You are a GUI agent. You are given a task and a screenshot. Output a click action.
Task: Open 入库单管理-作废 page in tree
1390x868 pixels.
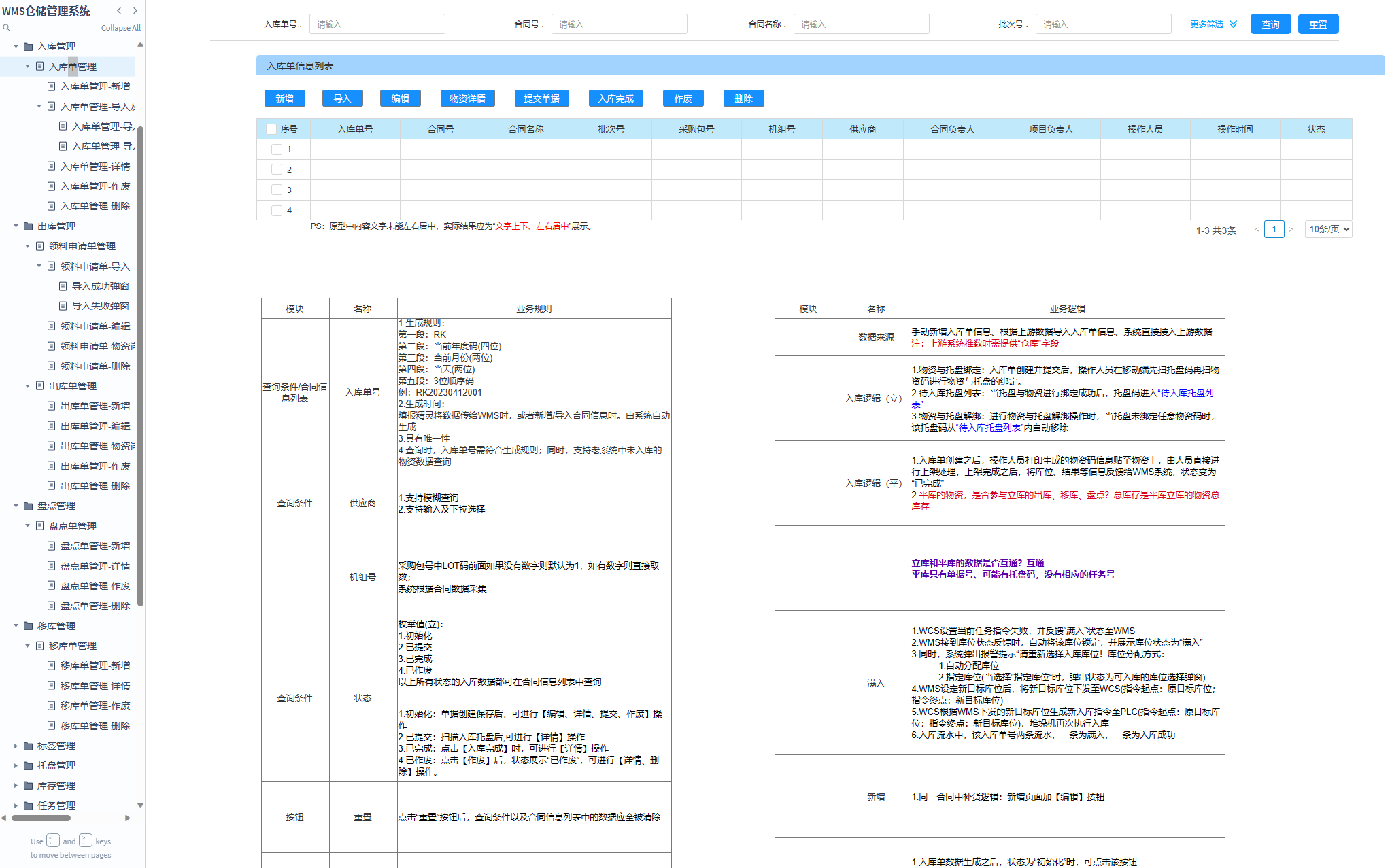[x=95, y=186]
